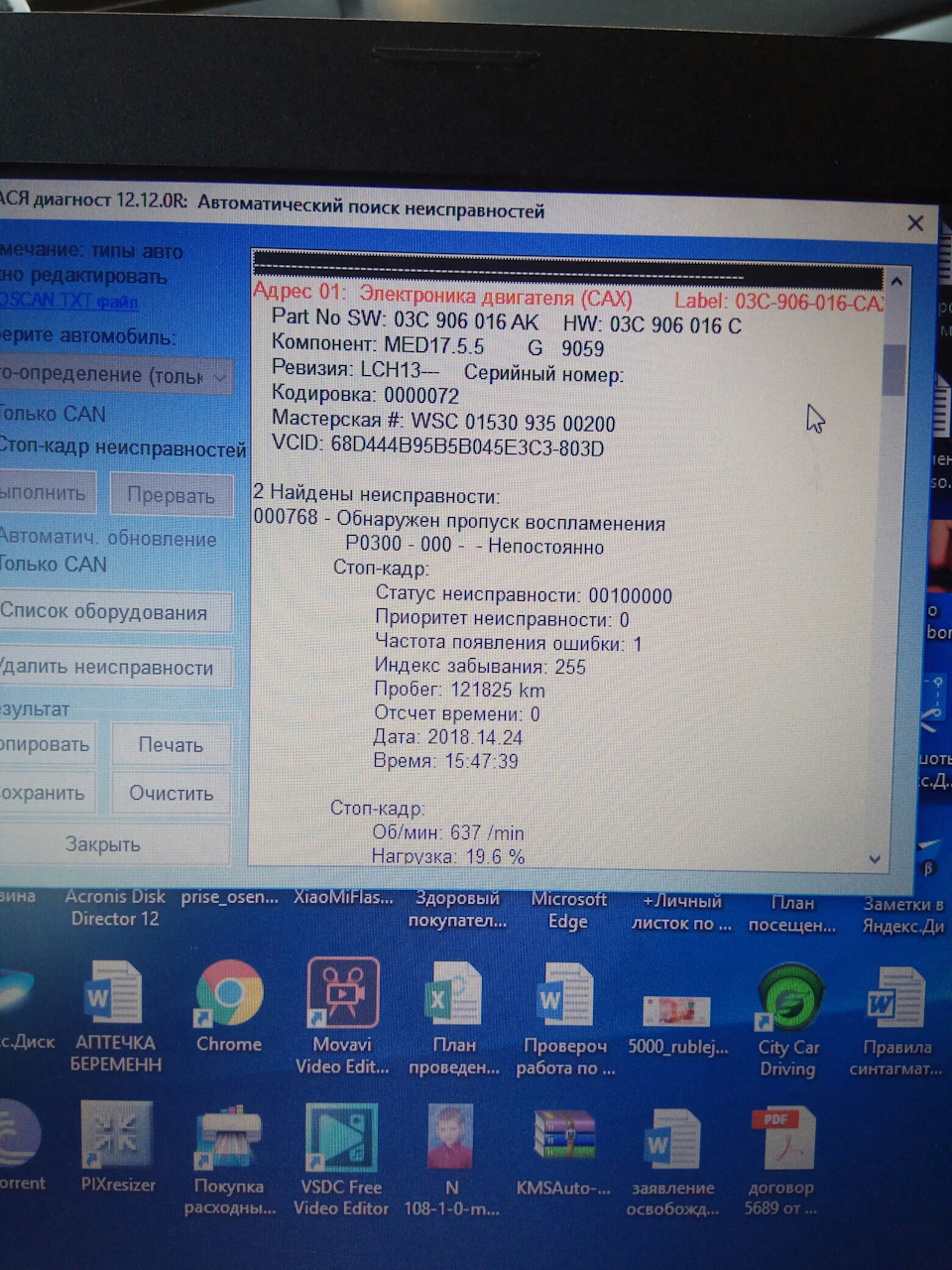Open the XiaoMiFlash desktop shortcut
The image size is (952, 1270).
click(343, 898)
